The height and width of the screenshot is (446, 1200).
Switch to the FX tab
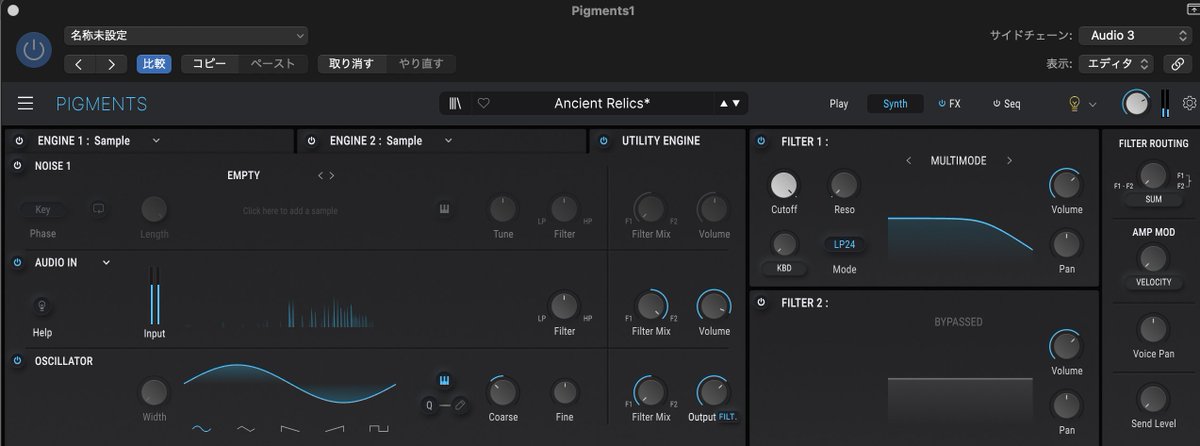point(949,103)
